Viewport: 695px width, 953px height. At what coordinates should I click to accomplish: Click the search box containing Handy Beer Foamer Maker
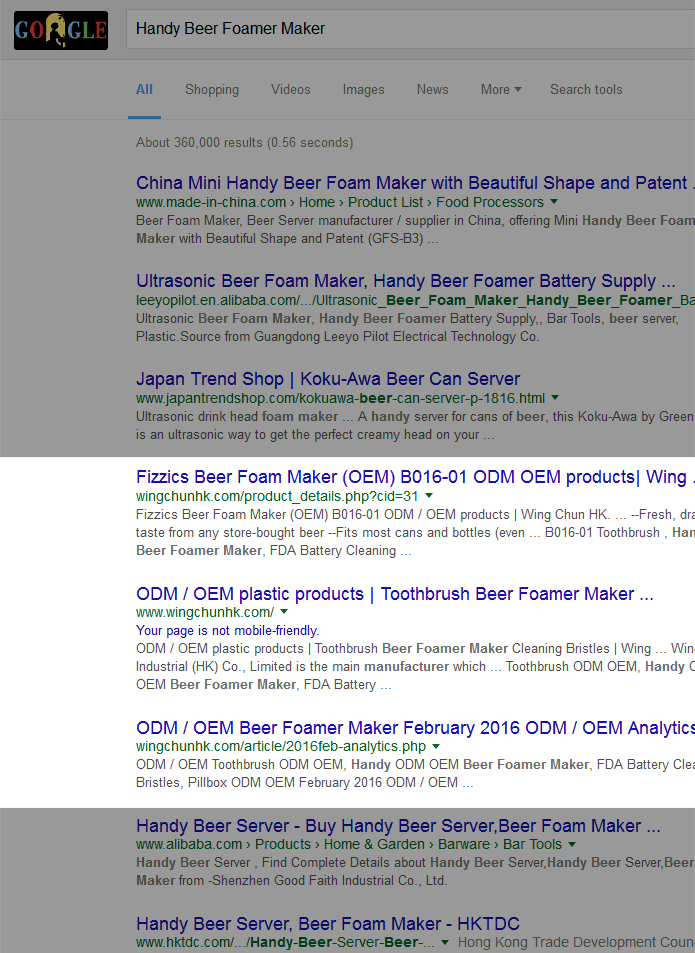(x=410, y=29)
